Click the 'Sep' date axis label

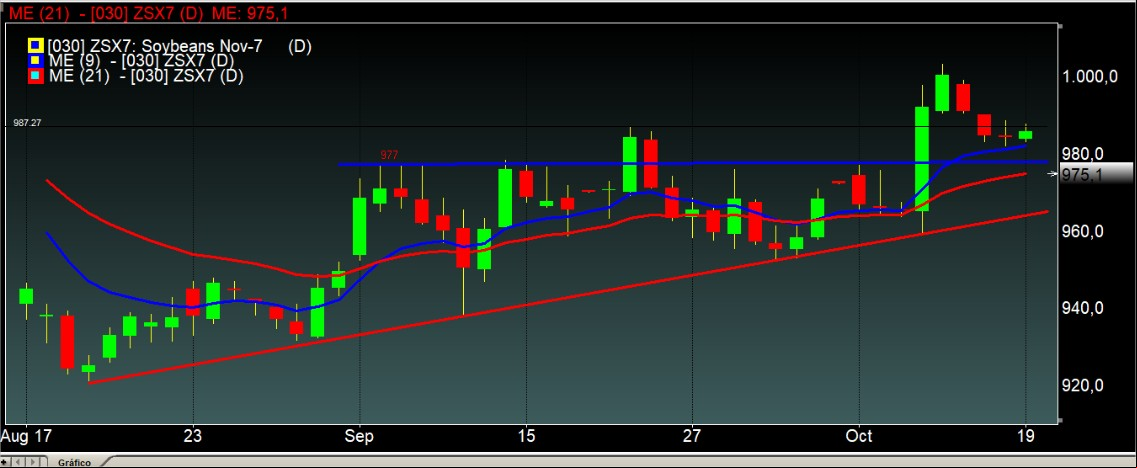[360, 437]
